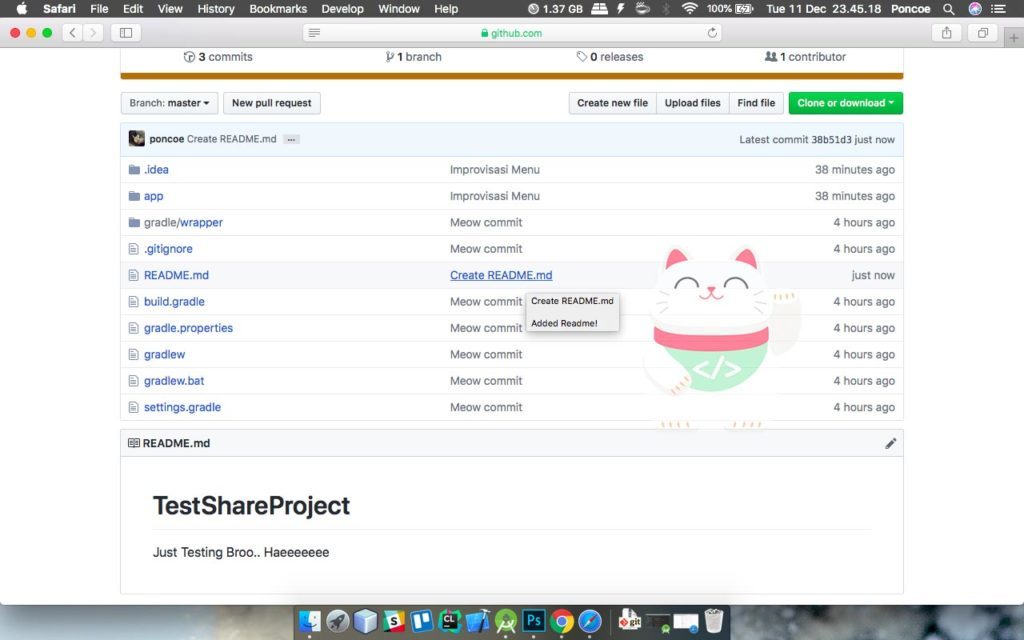Open README.md in the file list
This screenshot has height=640, width=1024.
tap(176, 276)
